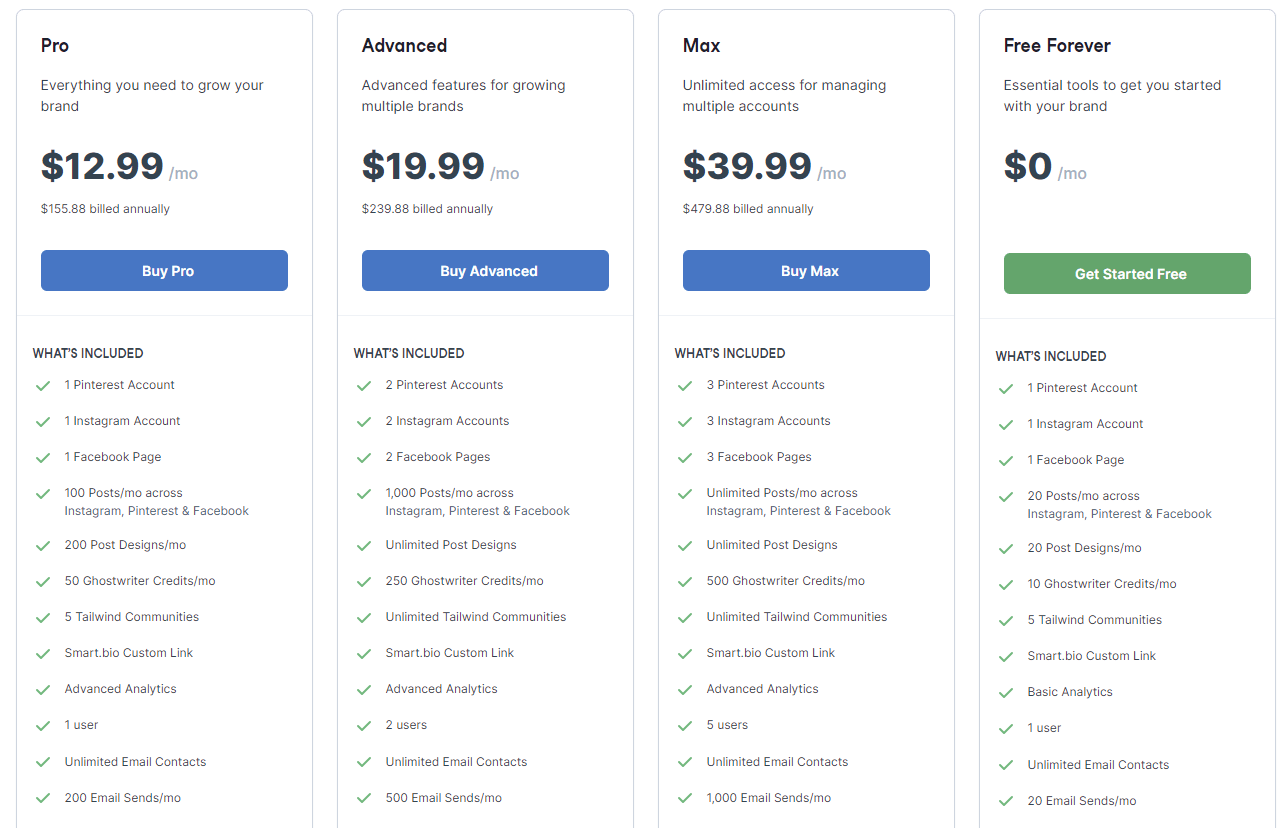Click the Buy Advanced button

pos(485,271)
